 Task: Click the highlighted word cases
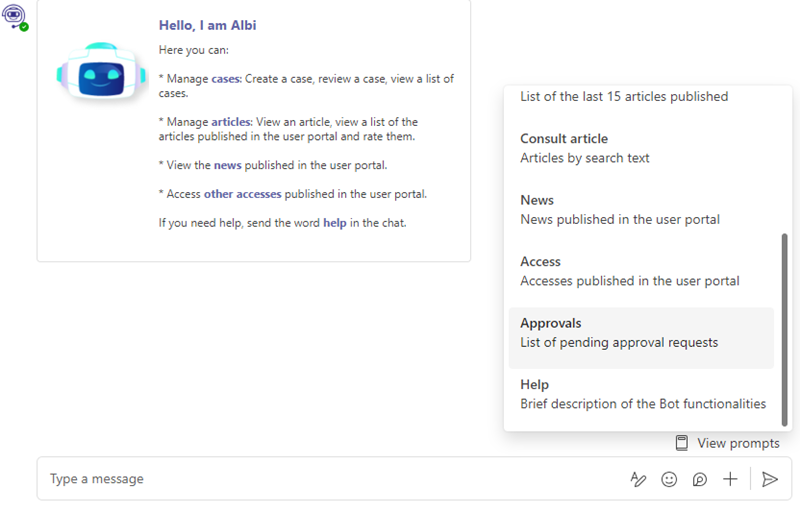(x=225, y=79)
